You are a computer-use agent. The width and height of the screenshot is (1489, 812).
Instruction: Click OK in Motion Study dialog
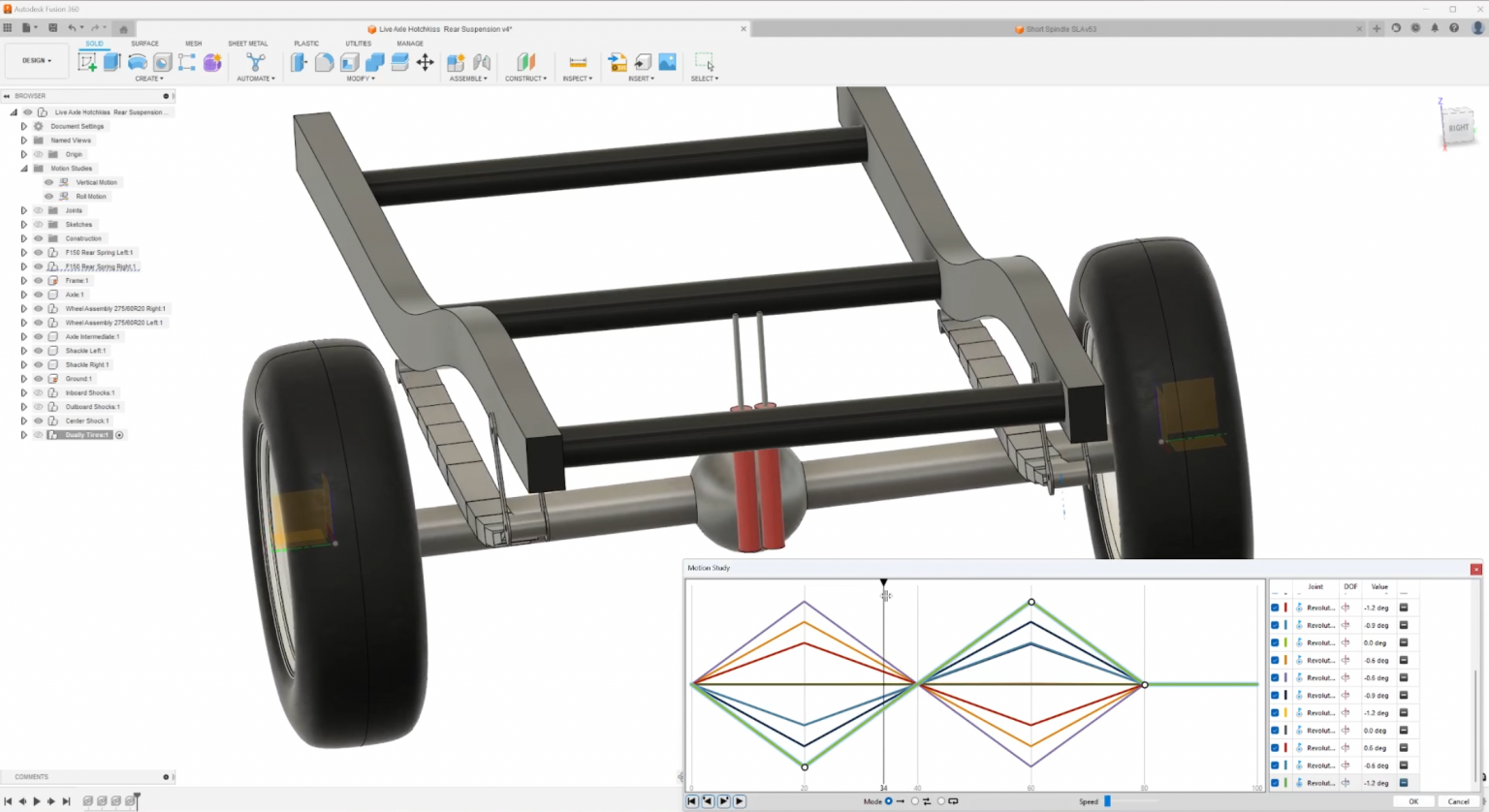(x=1412, y=801)
